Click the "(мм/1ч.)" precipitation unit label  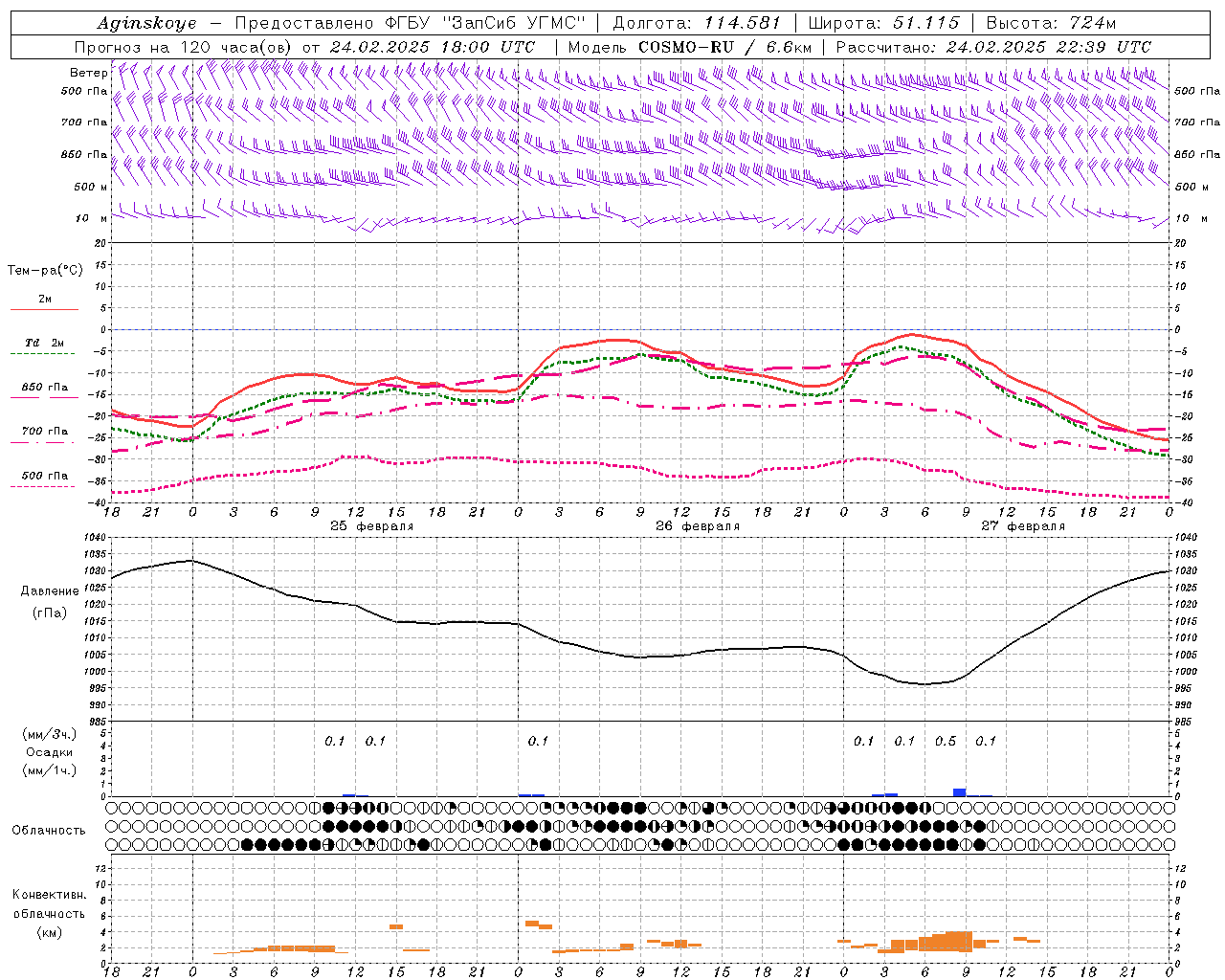(50, 770)
